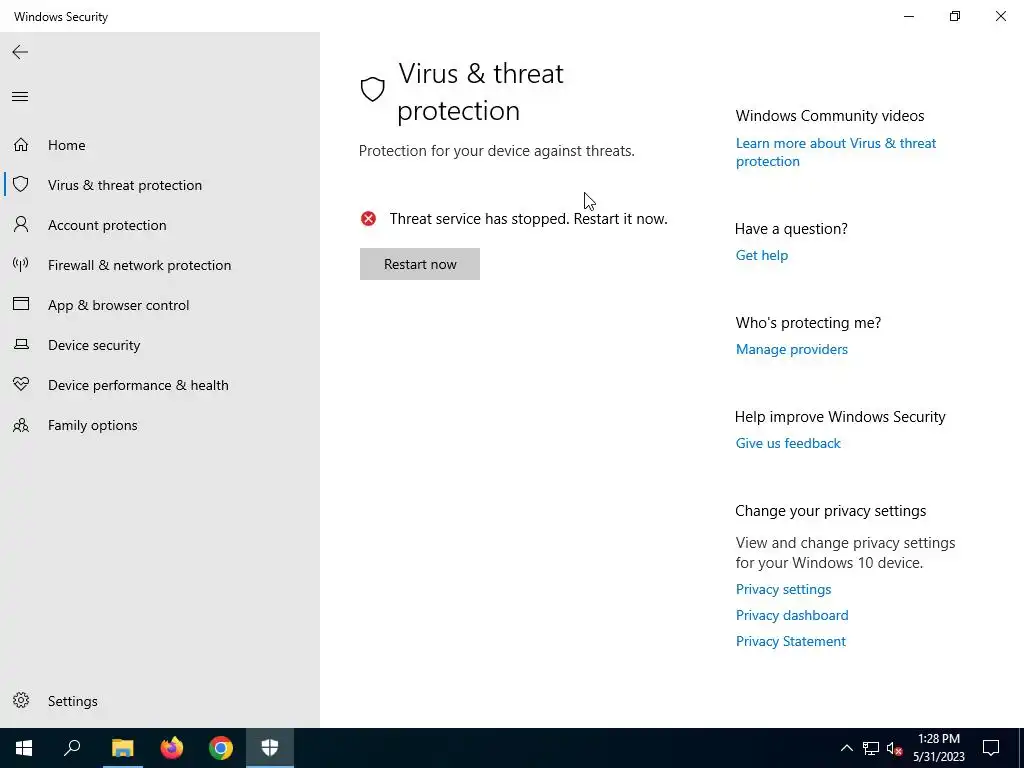Screen dimensions: 1024x768
Task: Open Firewall & network protection section
Action: coord(160,264)
